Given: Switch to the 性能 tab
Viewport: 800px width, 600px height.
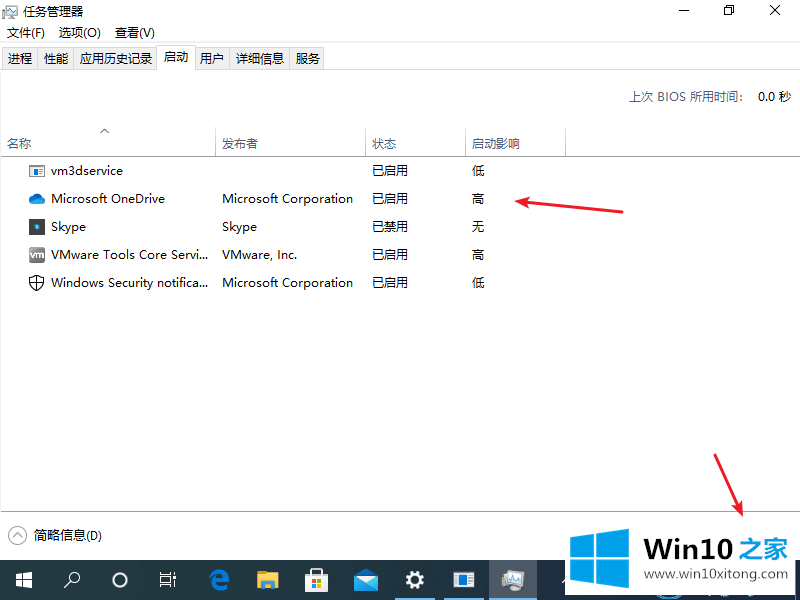Looking at the screenshot, I should [x=56, y=59].
